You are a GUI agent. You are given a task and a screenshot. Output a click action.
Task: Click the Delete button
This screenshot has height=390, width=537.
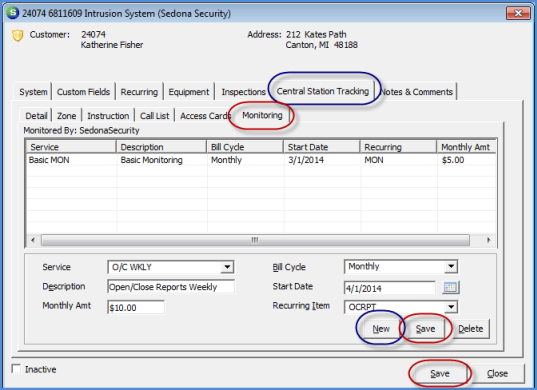[x=471, y=329]
